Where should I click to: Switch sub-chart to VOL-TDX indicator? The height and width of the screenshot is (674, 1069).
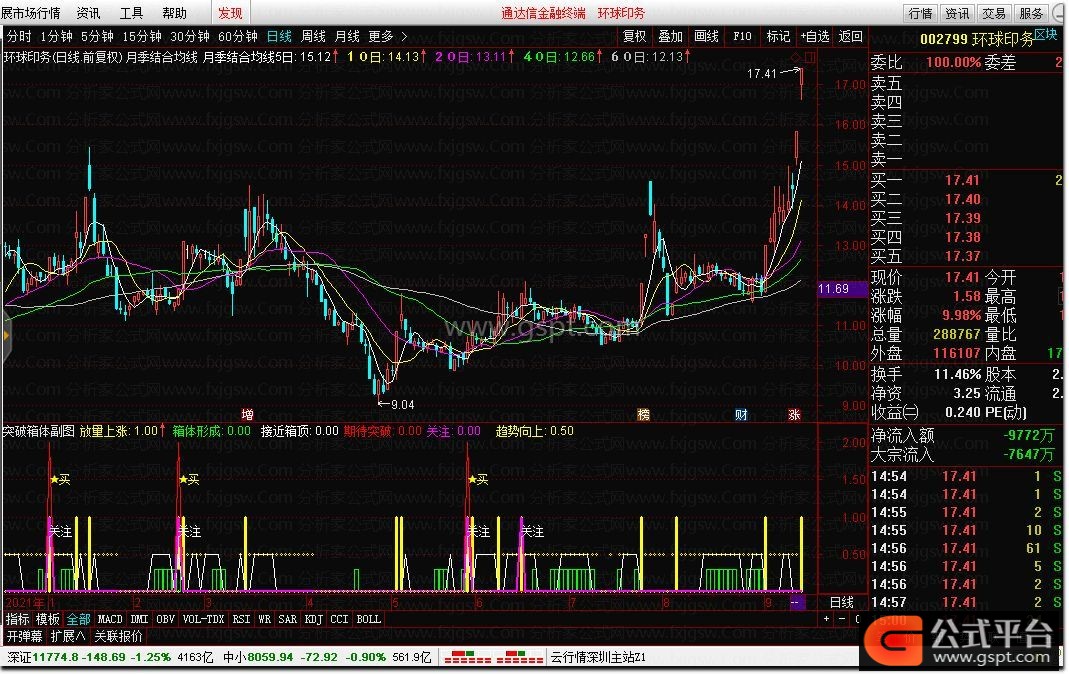(x=203, y=619)
